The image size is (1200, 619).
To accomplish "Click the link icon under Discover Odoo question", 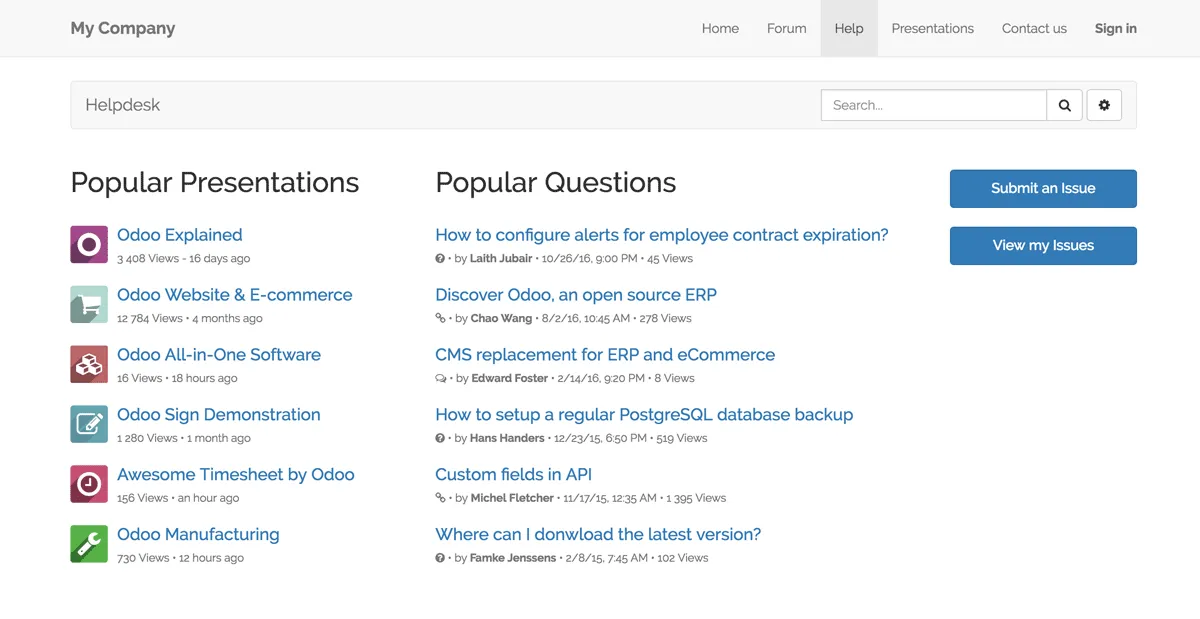I will tap(440, 318).
